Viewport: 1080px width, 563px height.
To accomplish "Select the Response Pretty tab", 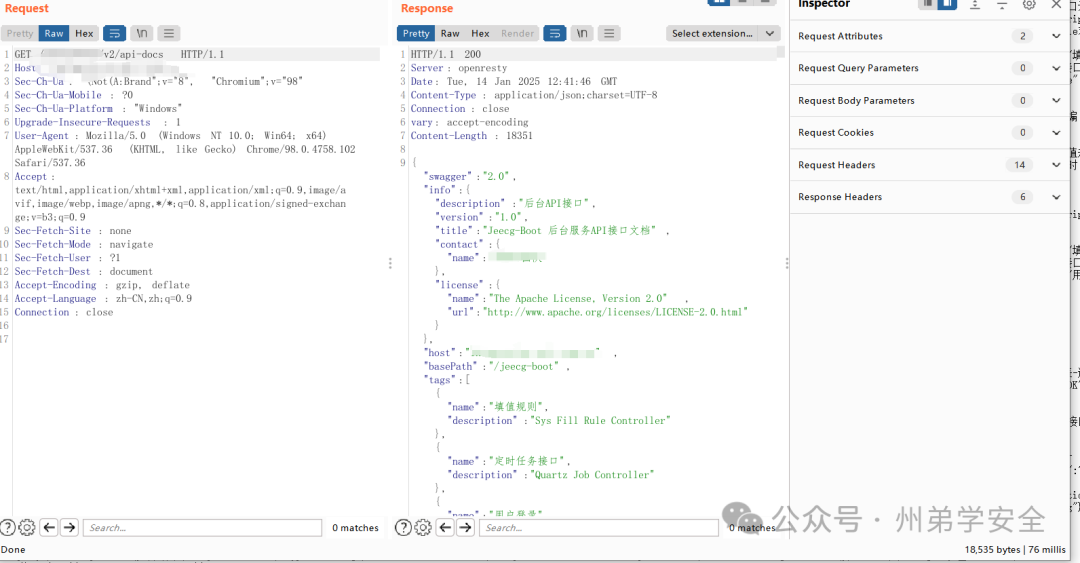I will coord(416,33).
